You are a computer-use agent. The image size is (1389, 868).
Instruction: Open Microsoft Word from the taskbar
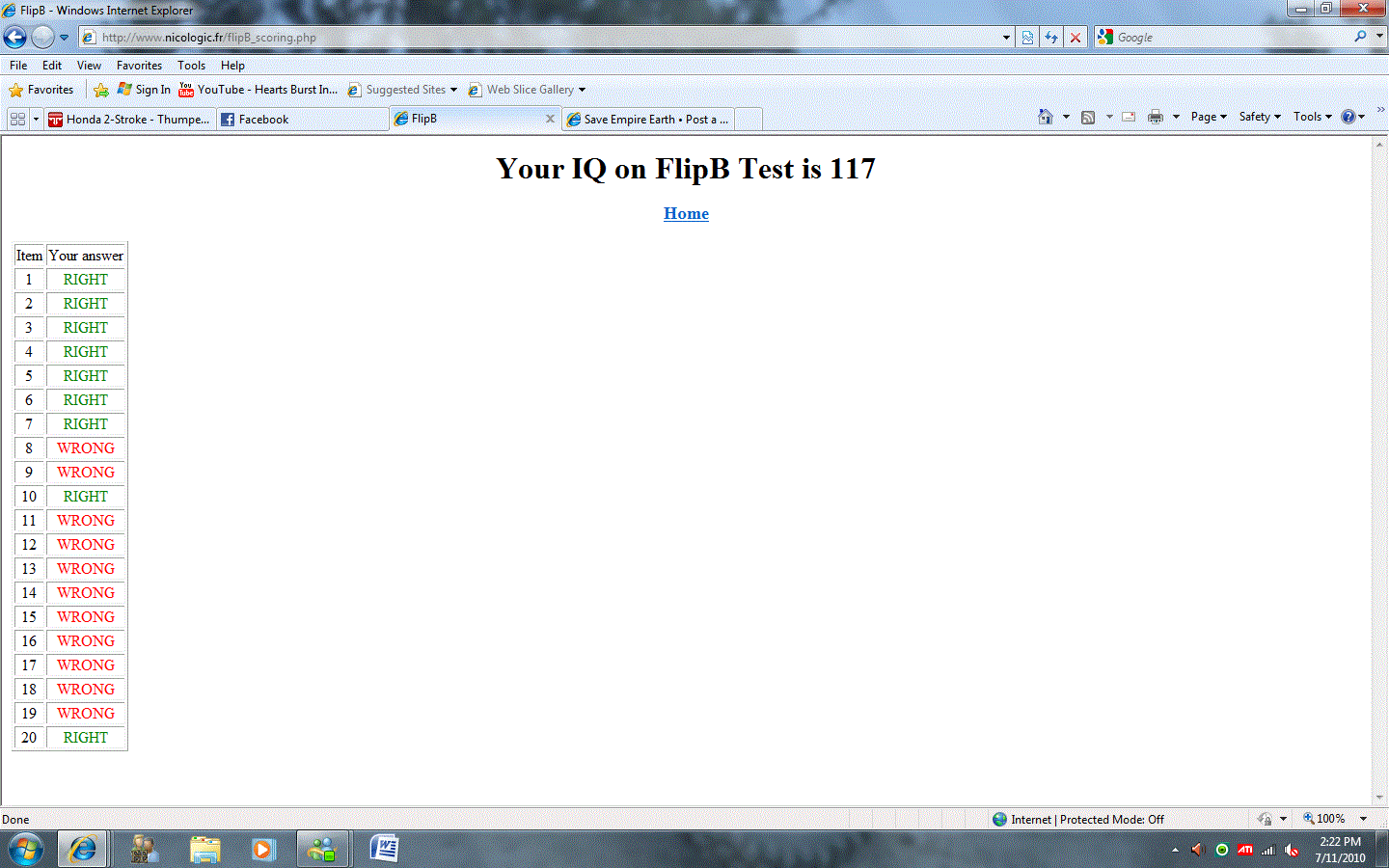point(384,849)
